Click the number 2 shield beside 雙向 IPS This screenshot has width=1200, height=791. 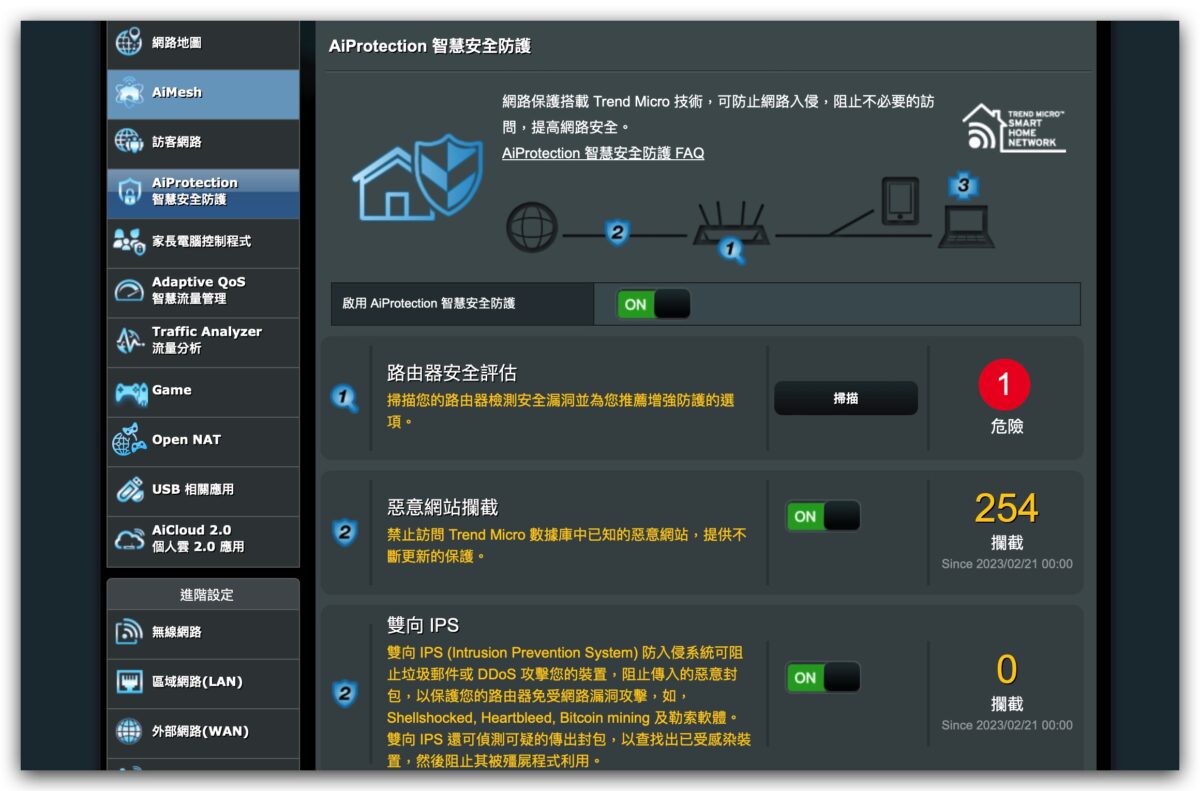pos(344,693)
